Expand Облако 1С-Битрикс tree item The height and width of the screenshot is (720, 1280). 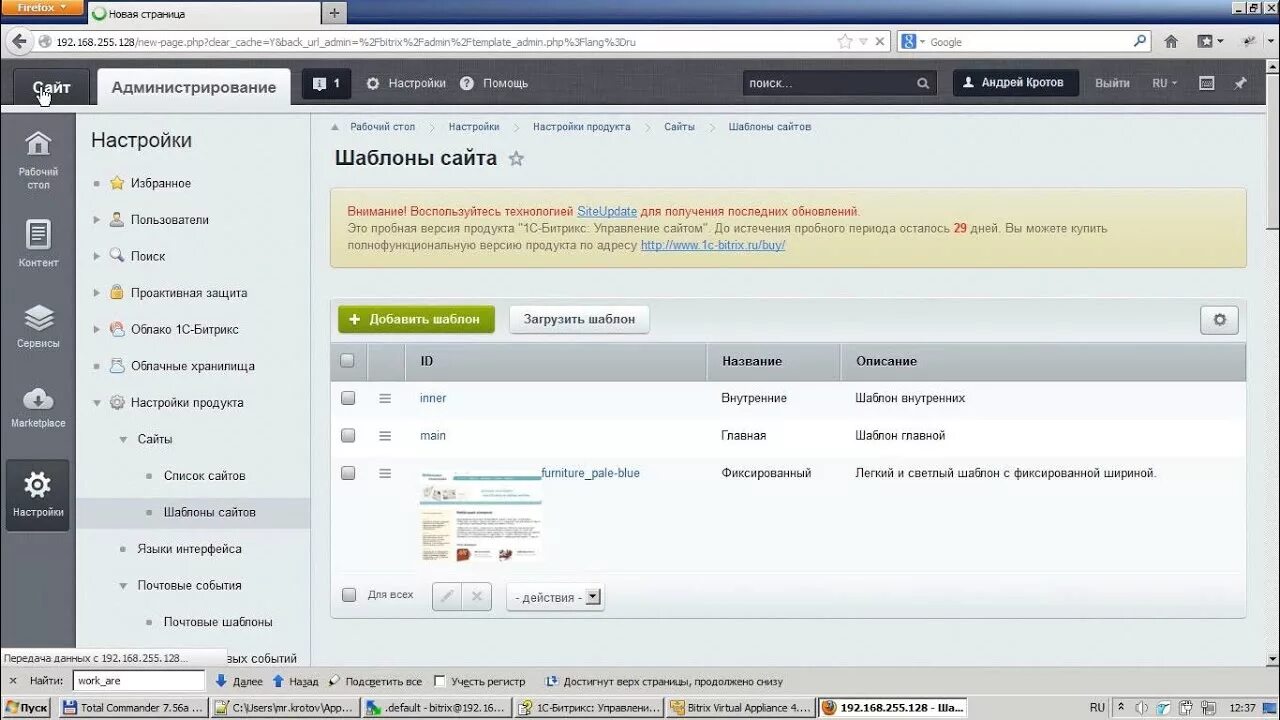coord(97,329)
